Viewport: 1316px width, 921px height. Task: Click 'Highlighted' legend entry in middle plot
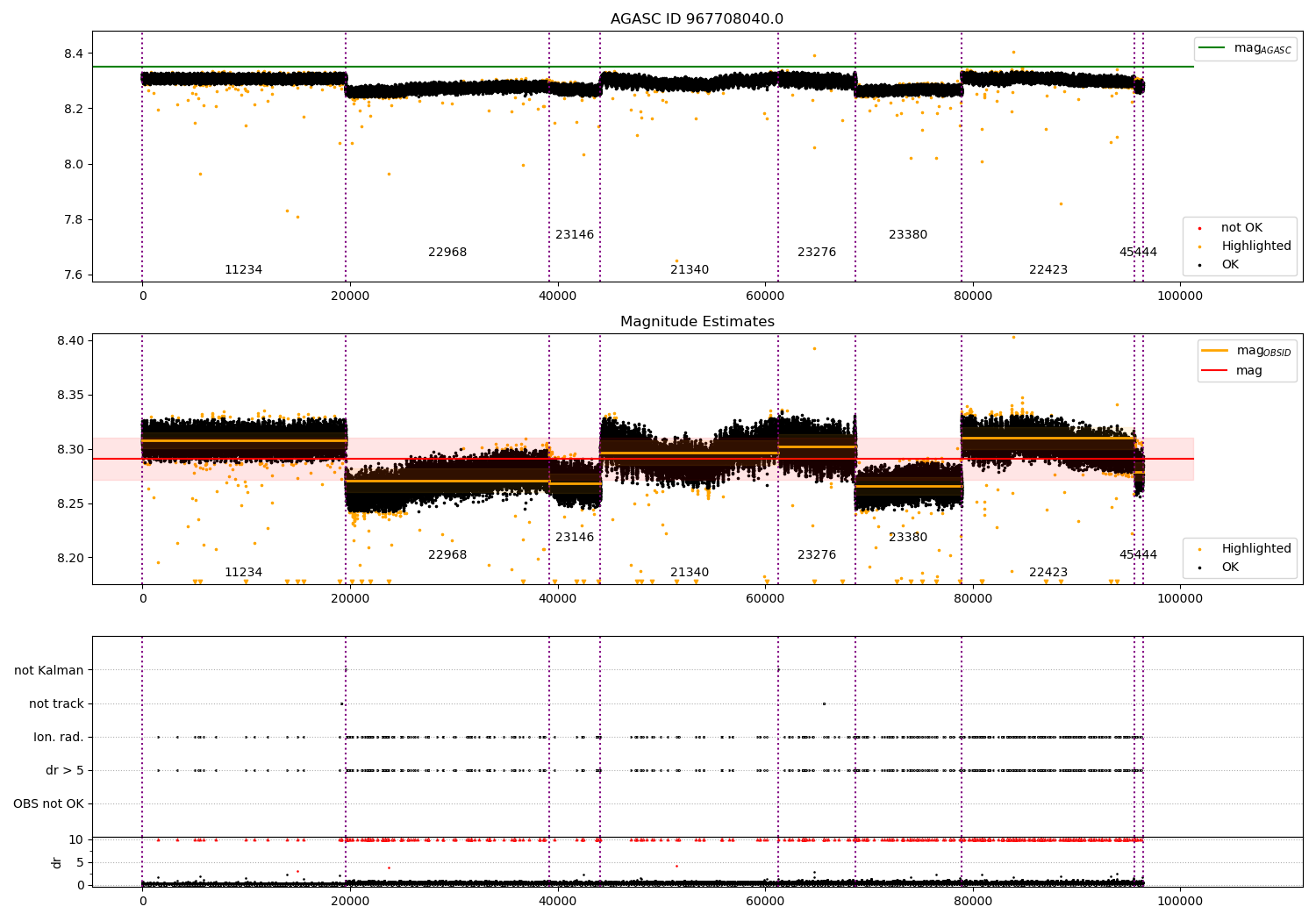coord(1255,549)
